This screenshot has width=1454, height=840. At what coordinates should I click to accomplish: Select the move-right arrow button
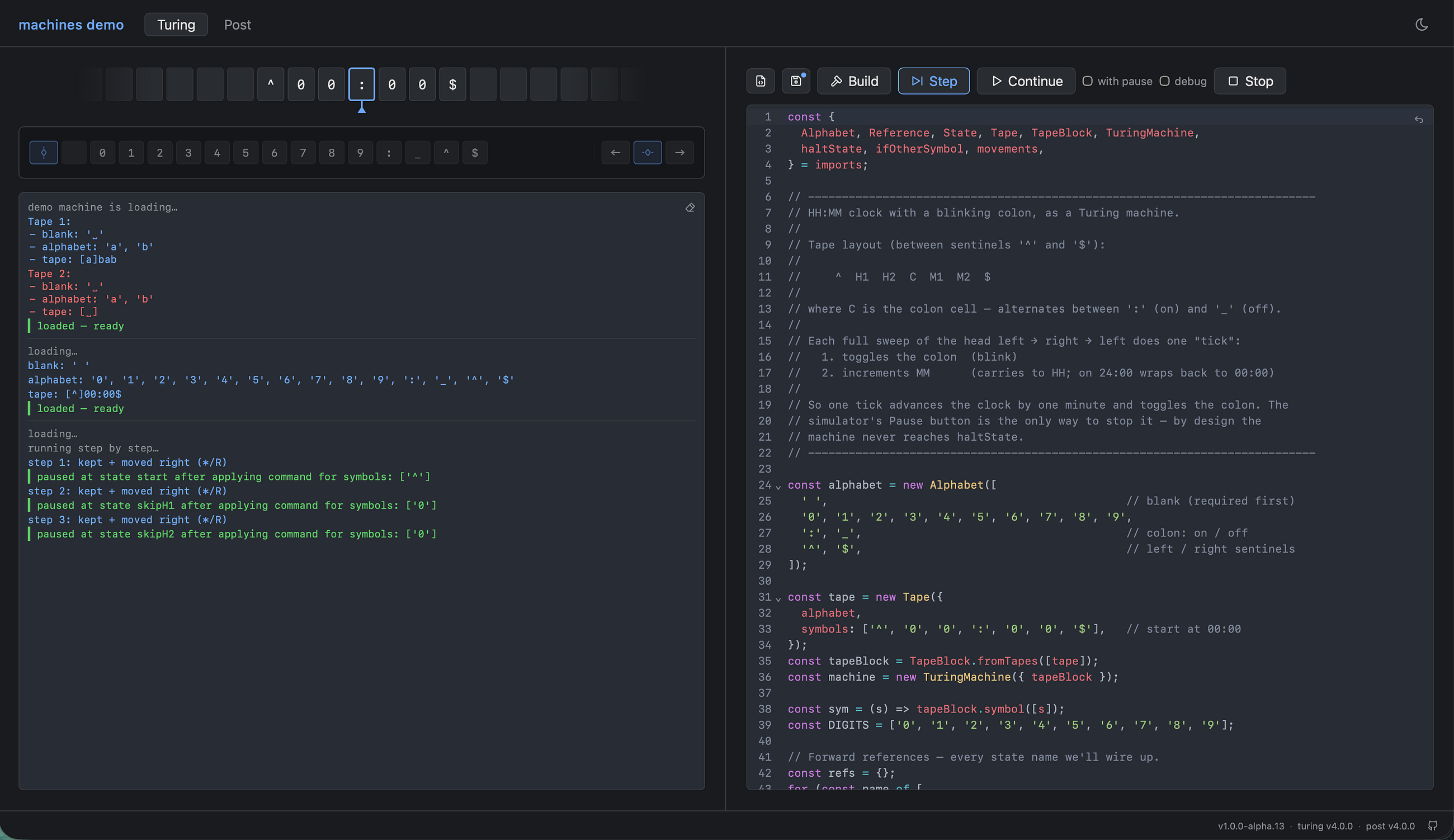point(680,153)
